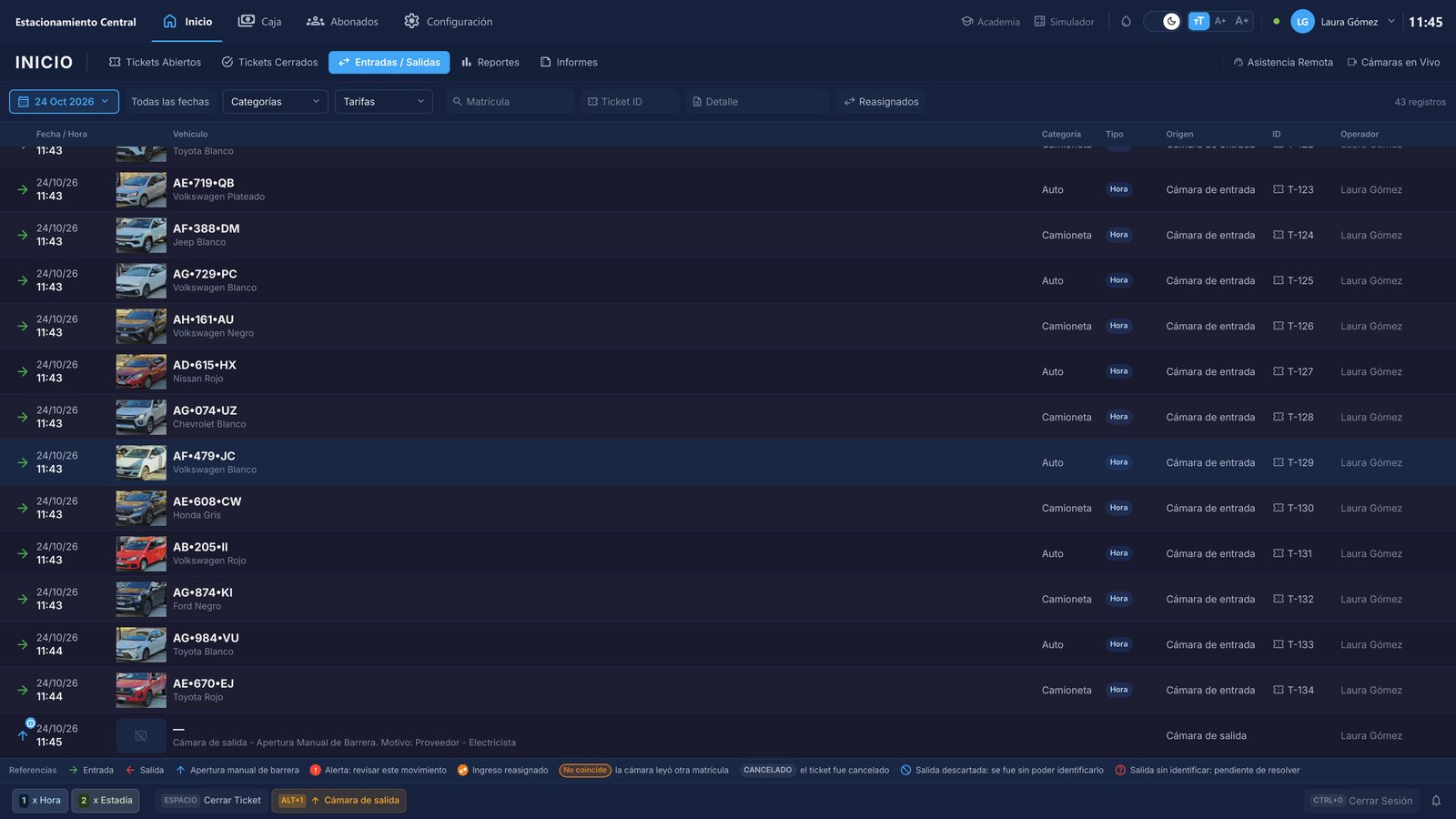The width and height of the screenshot is (1456, 819).
Task: Open Asistencia Remota
Action: (1282, 62)
